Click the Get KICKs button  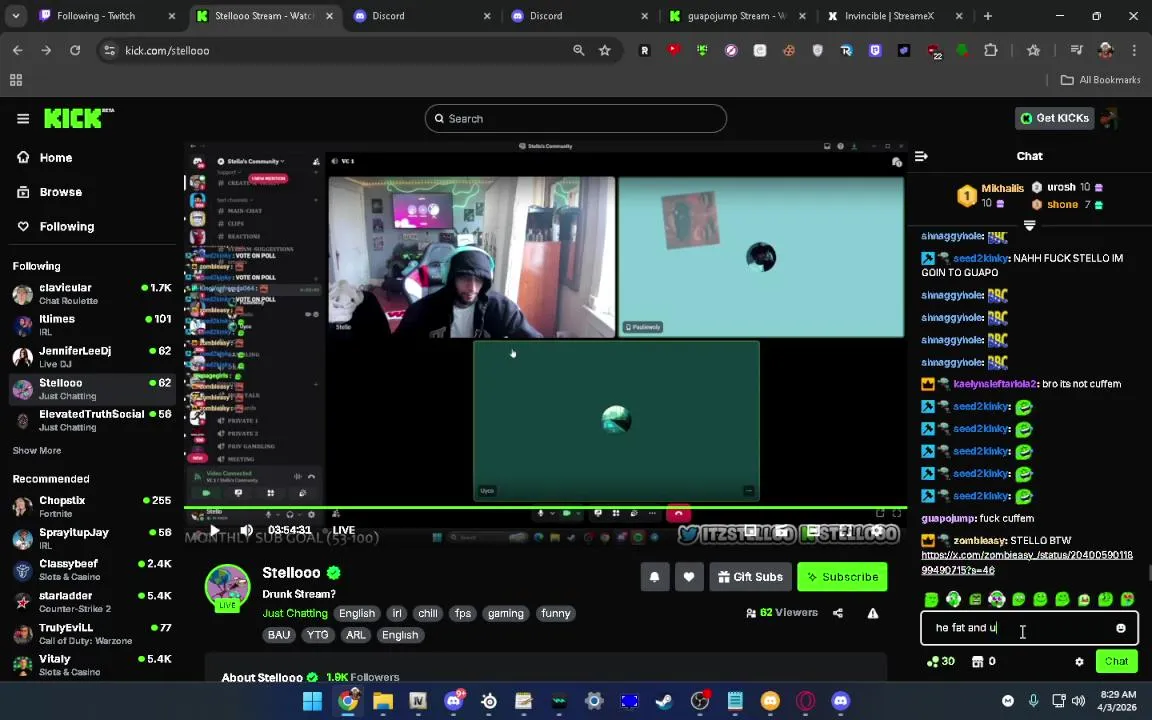tap(1054, 118)
